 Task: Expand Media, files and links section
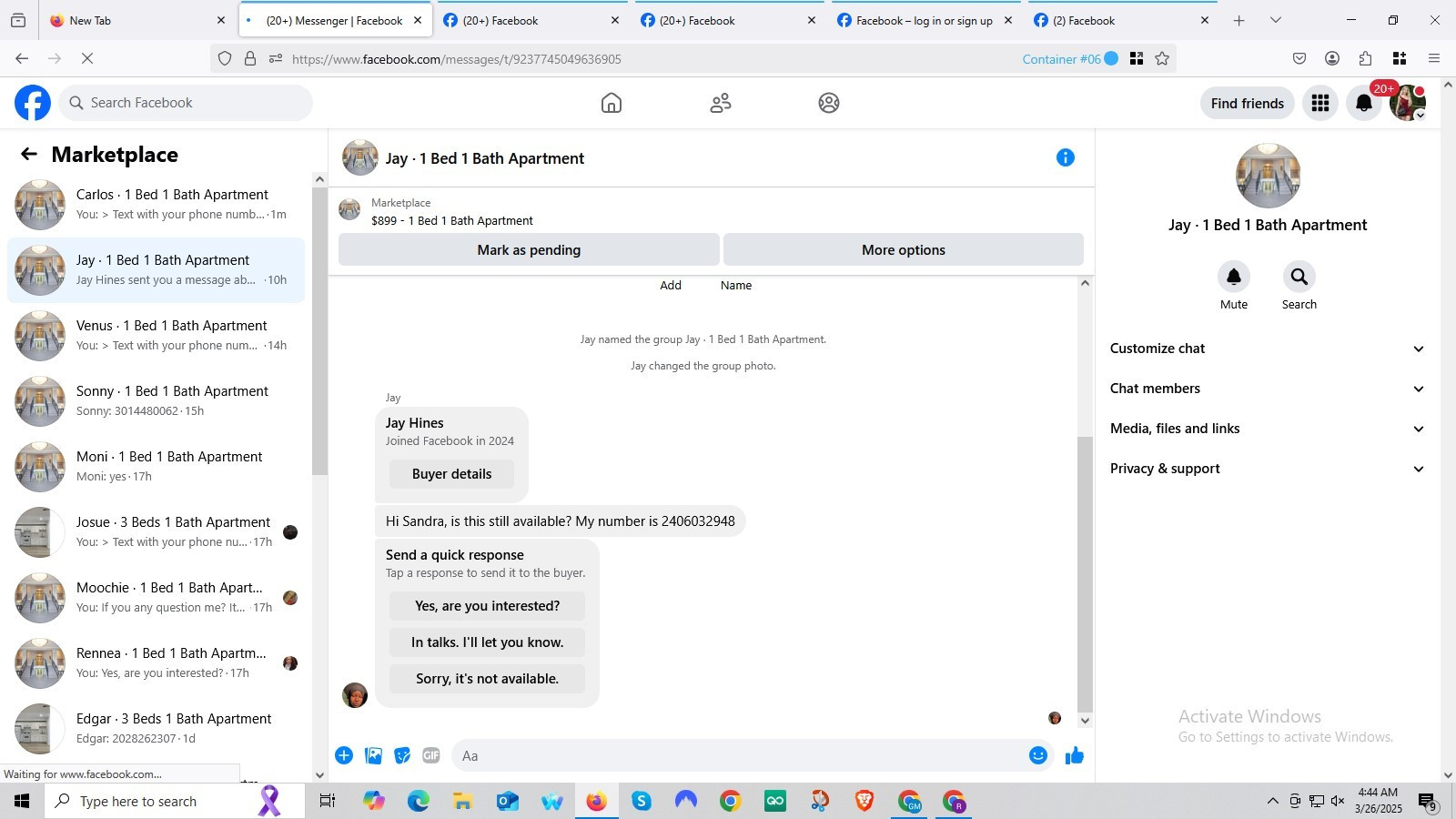click(x=1267, y=429)
